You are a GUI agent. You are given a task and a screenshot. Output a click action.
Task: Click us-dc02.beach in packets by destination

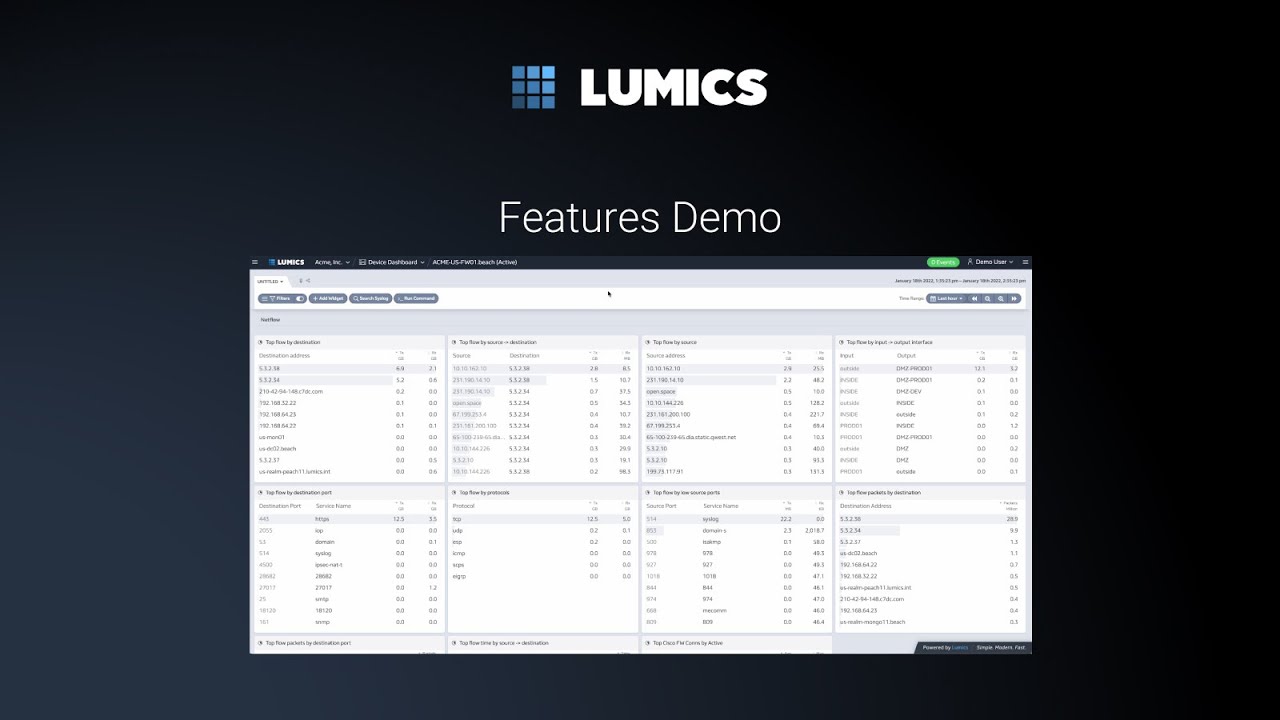coord(859,553)
